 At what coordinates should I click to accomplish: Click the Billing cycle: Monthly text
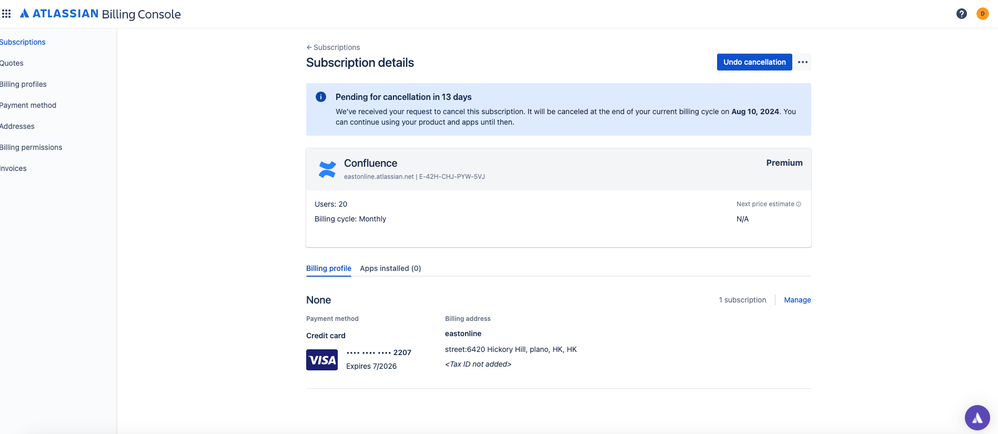click(350, 219)
